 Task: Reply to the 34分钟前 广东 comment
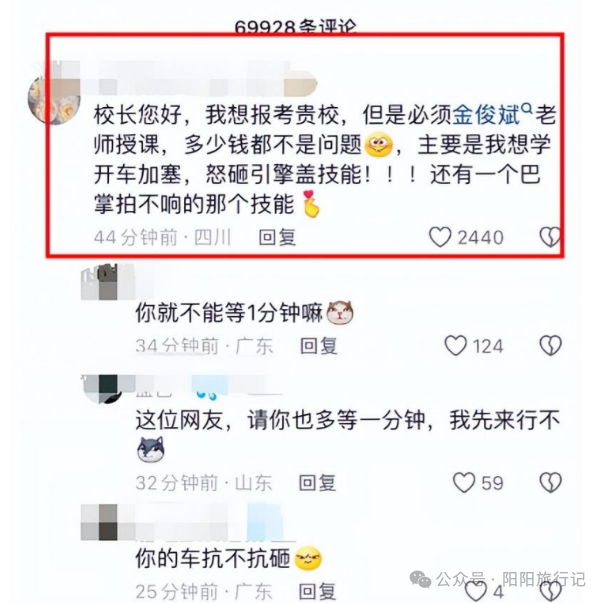[x=319, y=346]
